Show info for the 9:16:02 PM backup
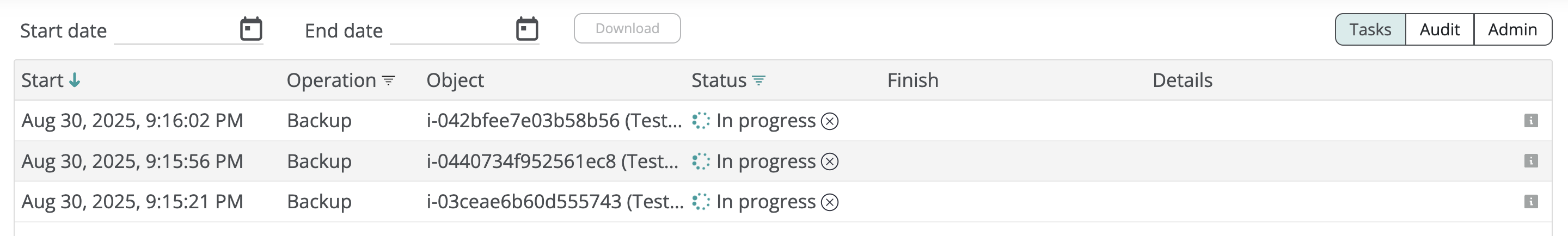The image size is (1568, 236). tap(1531, 120)
